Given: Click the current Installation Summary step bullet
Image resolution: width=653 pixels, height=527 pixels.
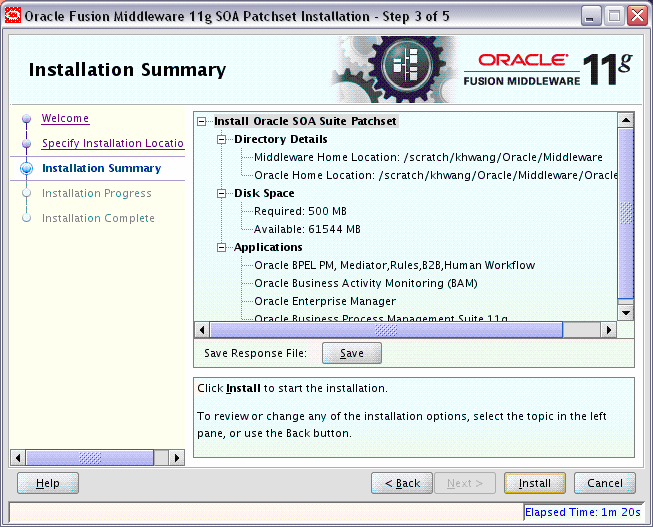Looking at the screenshot, I should [27, 168].
